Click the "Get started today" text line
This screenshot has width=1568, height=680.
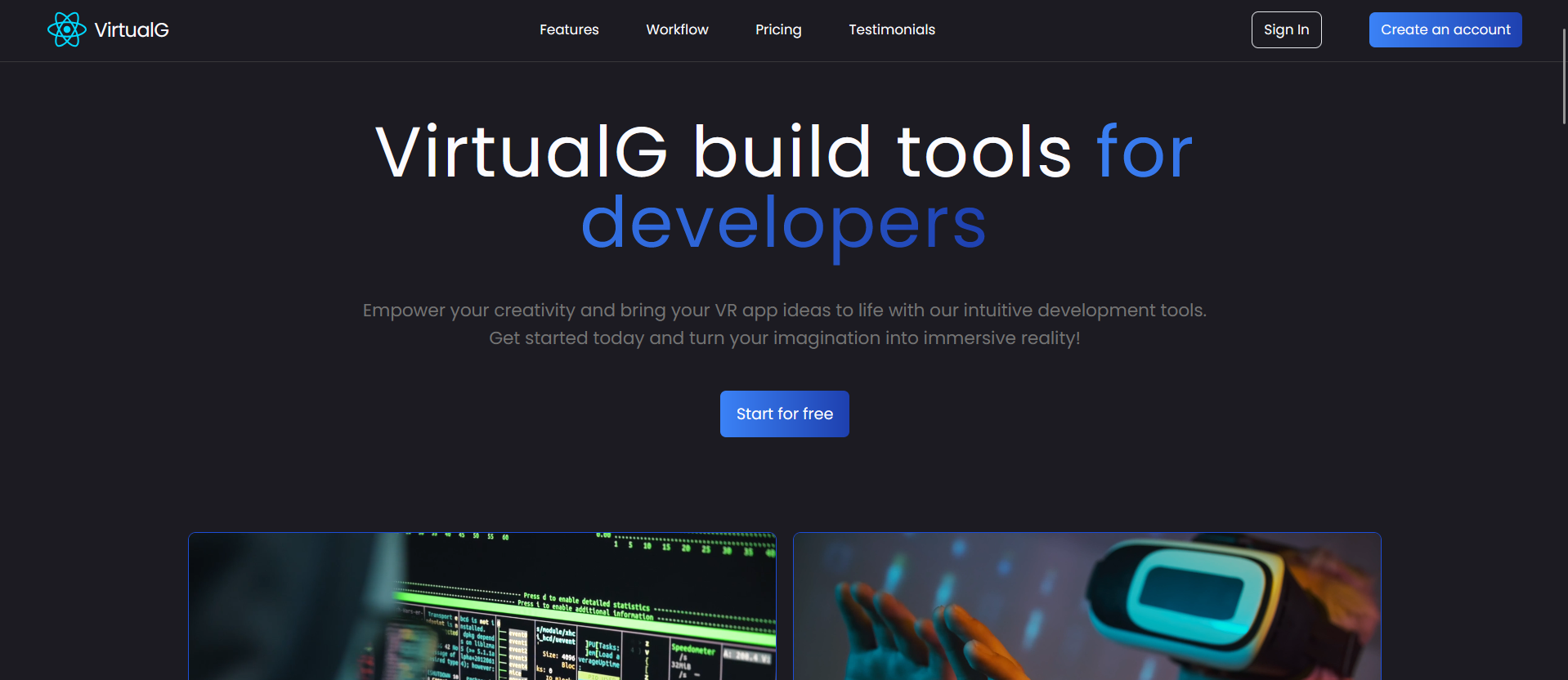click(x=784, y=338)
